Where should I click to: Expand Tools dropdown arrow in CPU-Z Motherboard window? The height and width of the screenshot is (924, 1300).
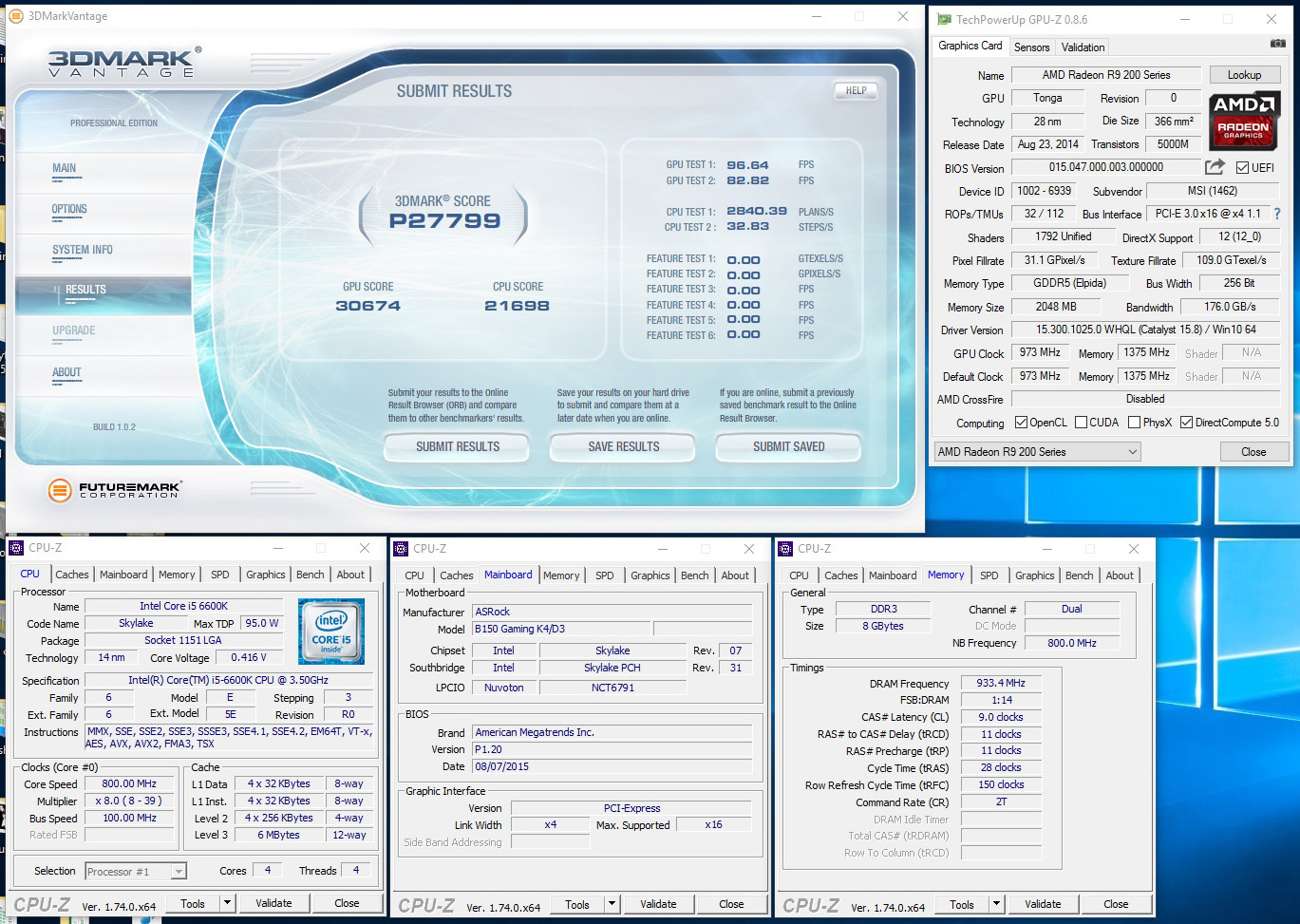612,904
